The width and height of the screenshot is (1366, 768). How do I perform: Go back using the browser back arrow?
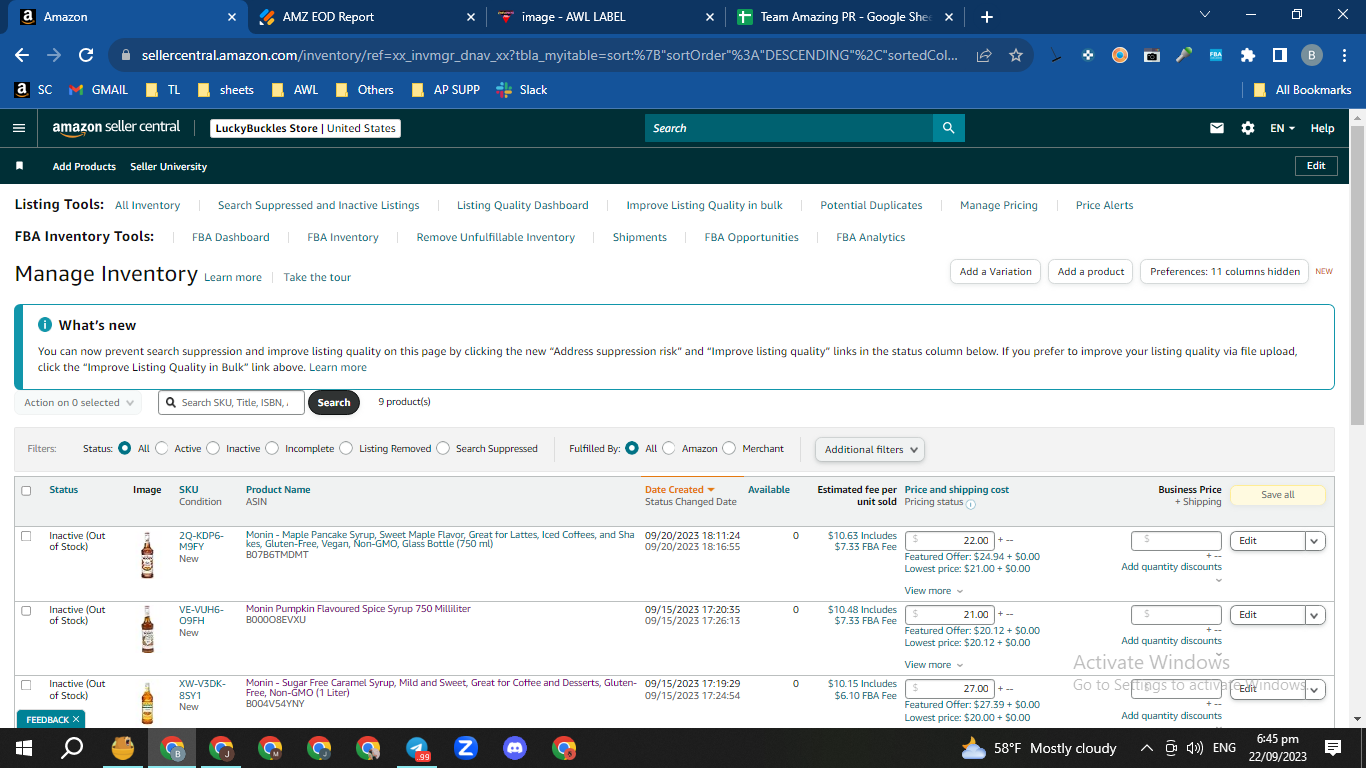click(22, 55)
